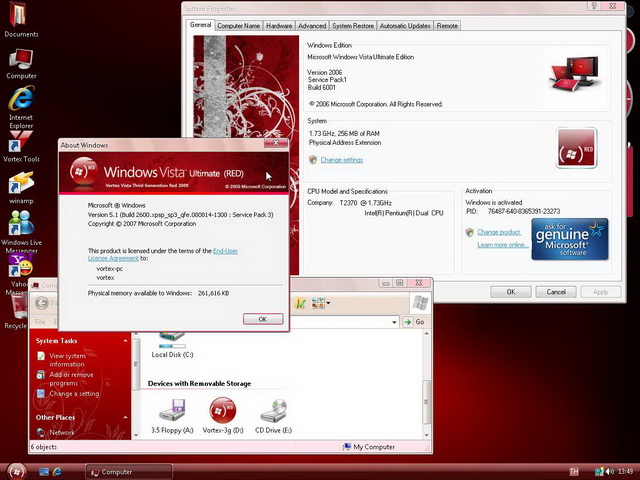Viewport: 640px width, 480px height.
Task: Click the Learn more online link
Action: (503, 244)
